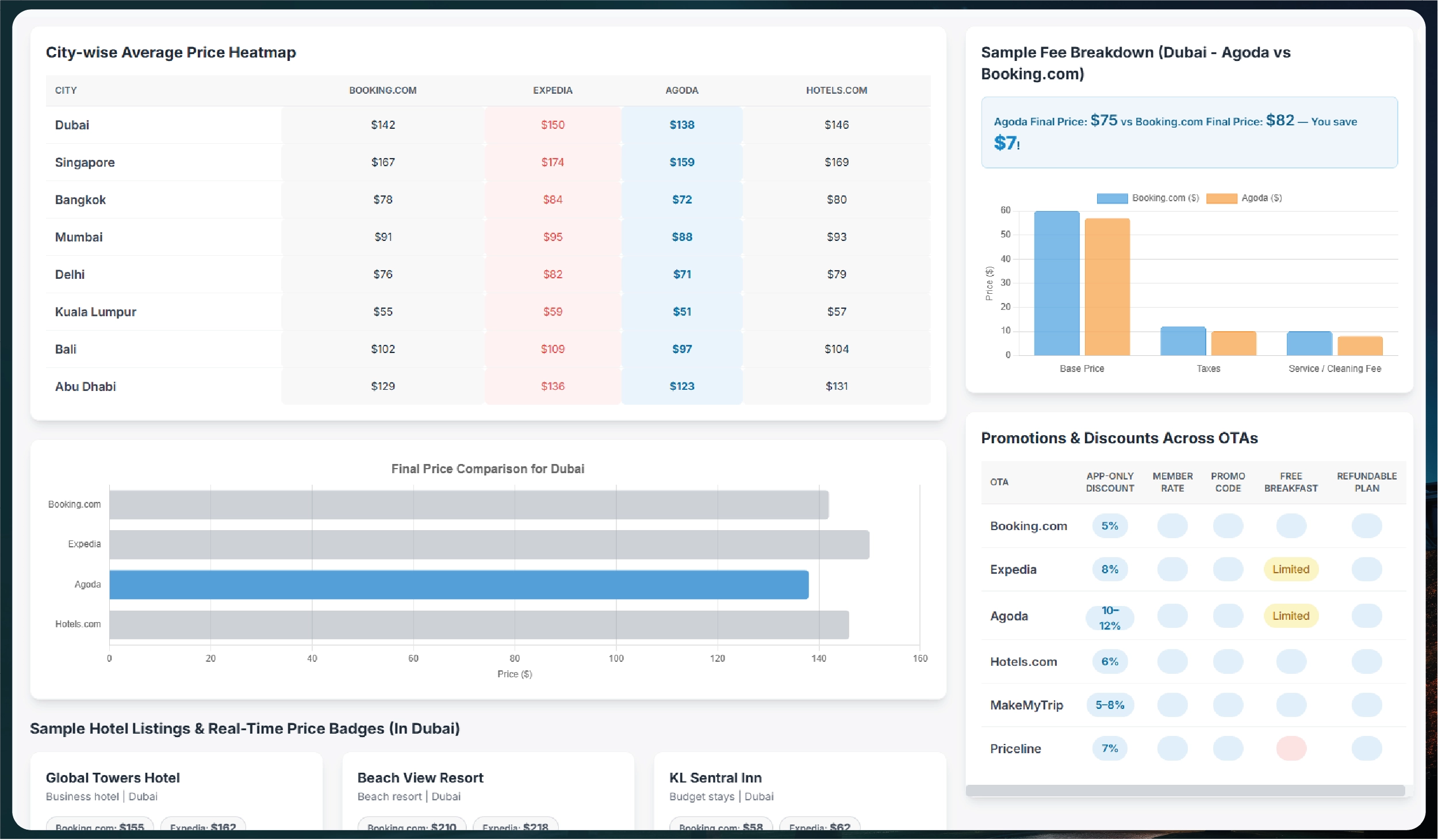Click the blue Agoda horizontal bar
Viewport: 1438px width, 840px height.
tap(458, 585)
